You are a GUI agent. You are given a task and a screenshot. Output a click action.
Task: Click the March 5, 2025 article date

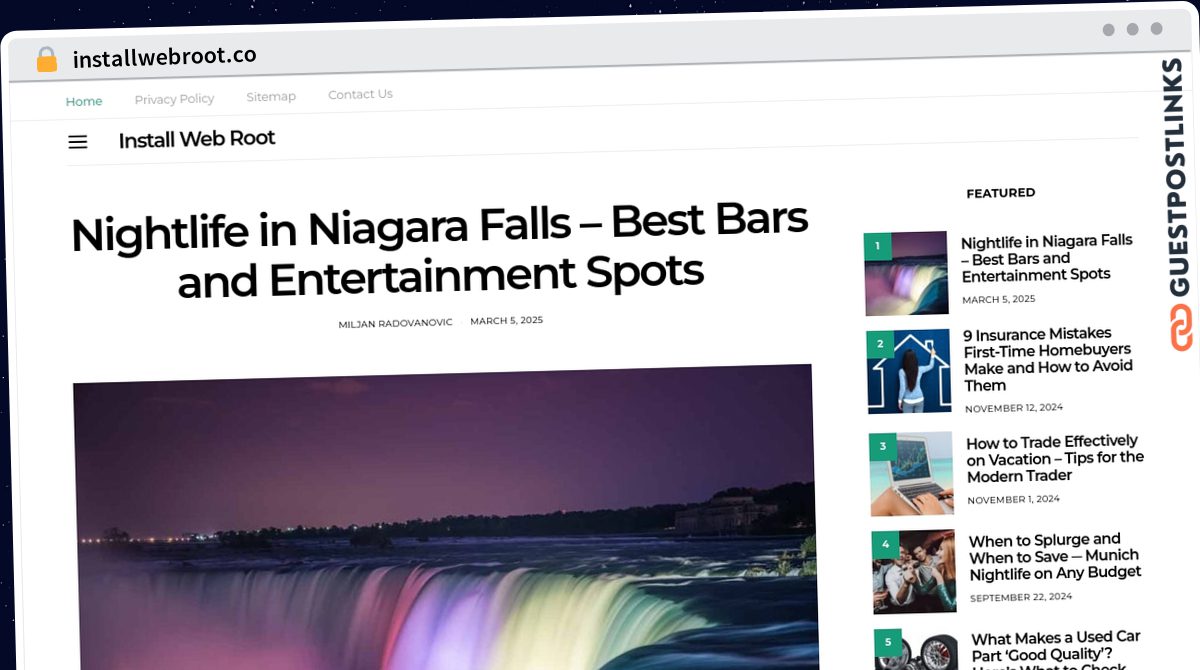click(x=506, y=321)
